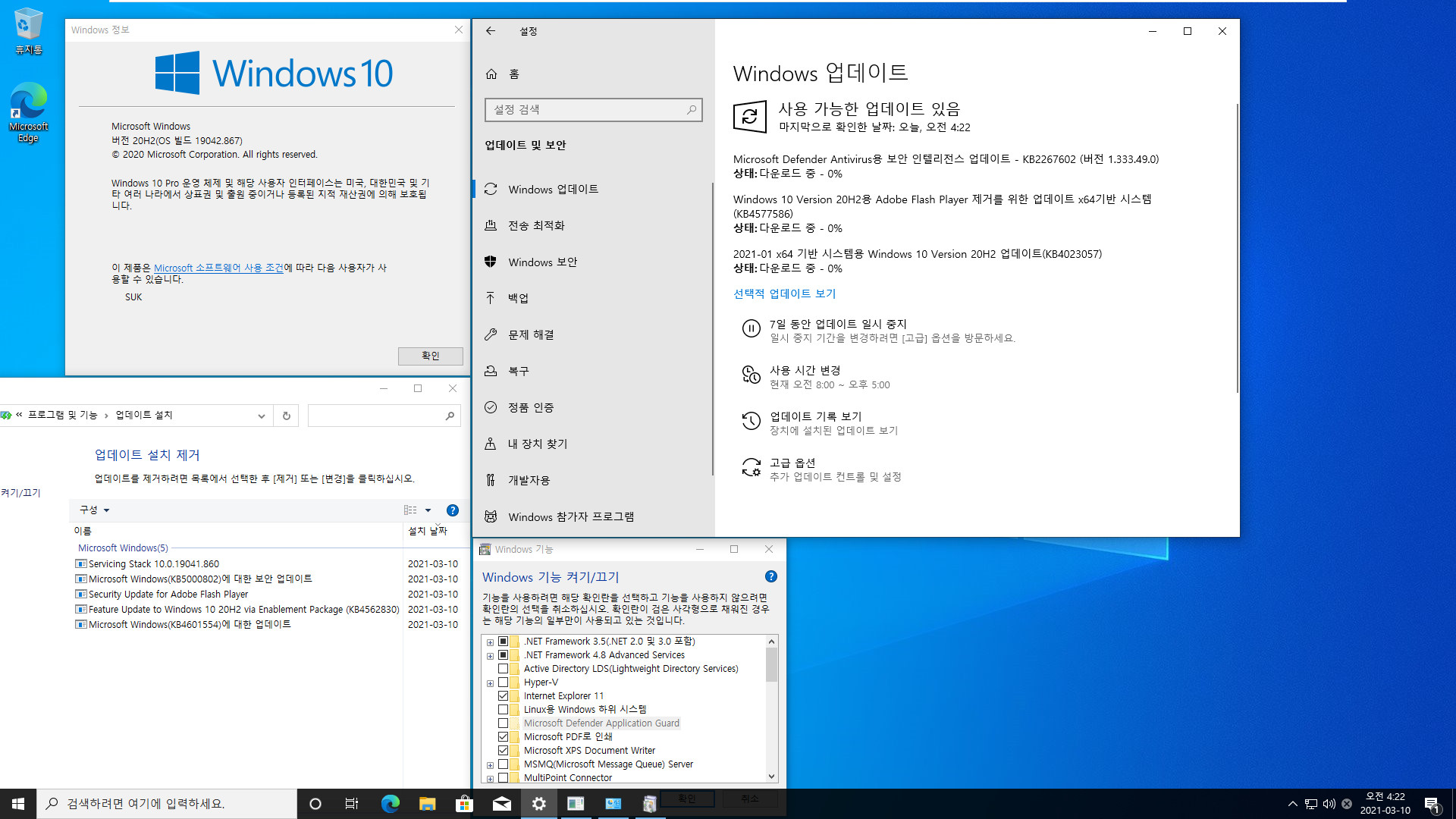This screenshot has height=819, width=1456.
Task: Expand the .NET Framework 3.5 tree node
Action: (490, 642)
